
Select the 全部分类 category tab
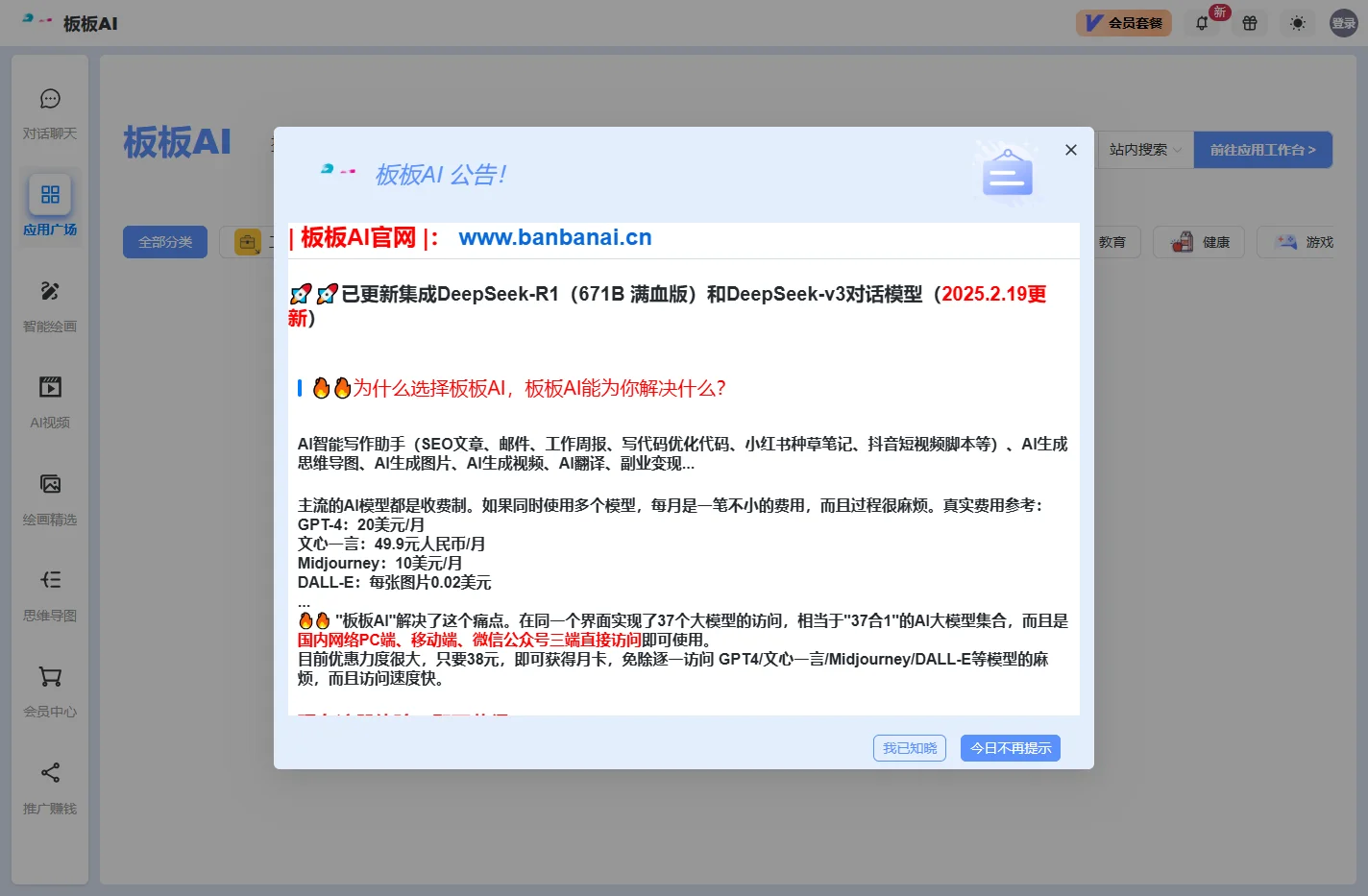tap(165, 242)
